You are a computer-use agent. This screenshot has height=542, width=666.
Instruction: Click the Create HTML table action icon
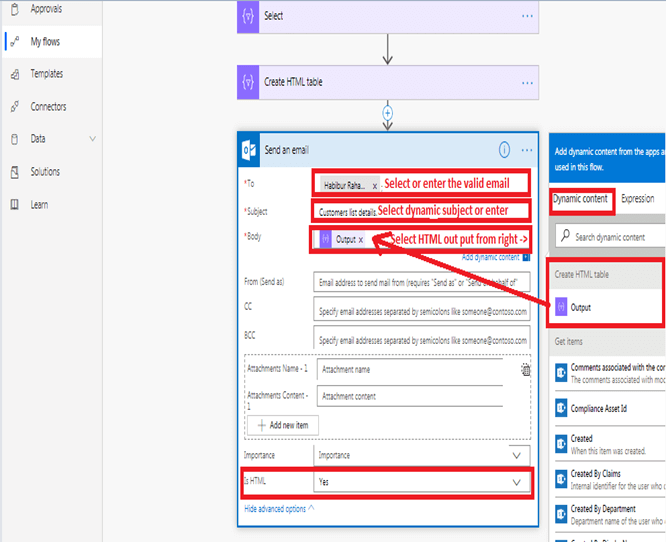(x=248, y=82)
